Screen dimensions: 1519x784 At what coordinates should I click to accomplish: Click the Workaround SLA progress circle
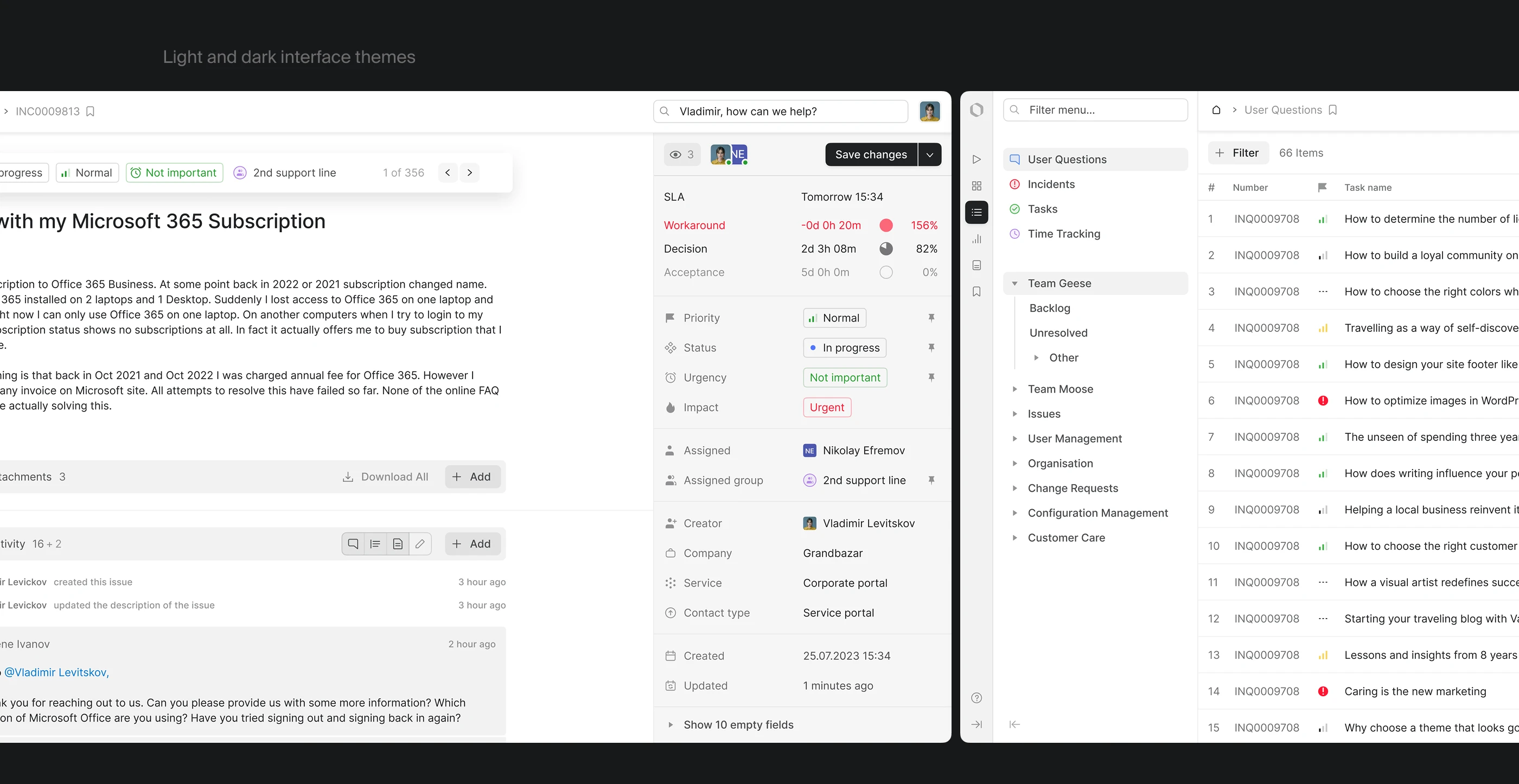[x=886, y=224]
